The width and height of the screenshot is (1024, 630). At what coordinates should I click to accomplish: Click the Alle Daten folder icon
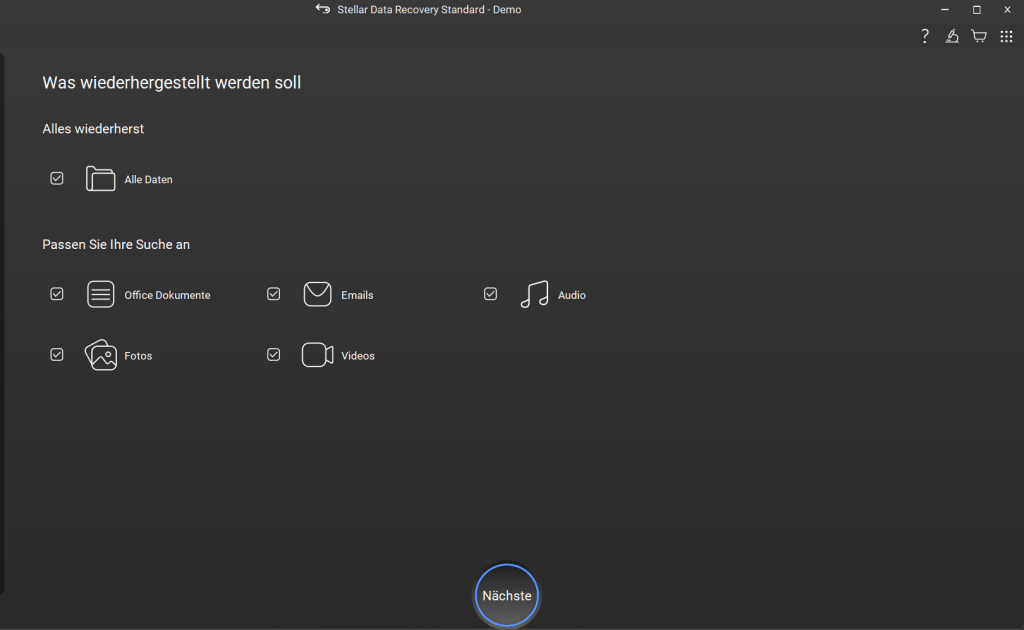[x=100, y=179]
